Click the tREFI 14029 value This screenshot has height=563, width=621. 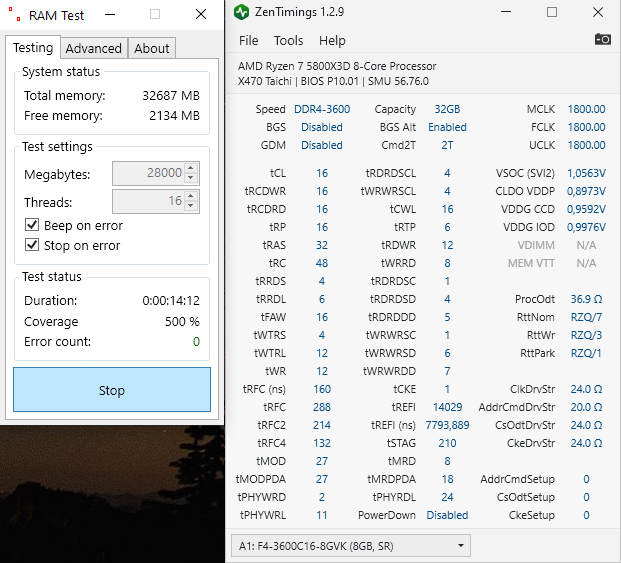point(447,407)
